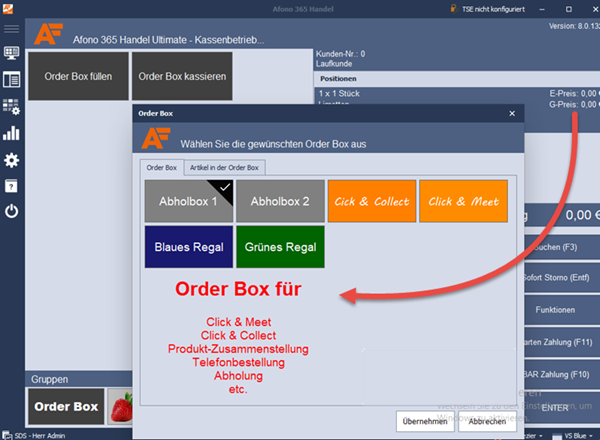
Task: Open the Funktionen button
Action: [562, 310]
